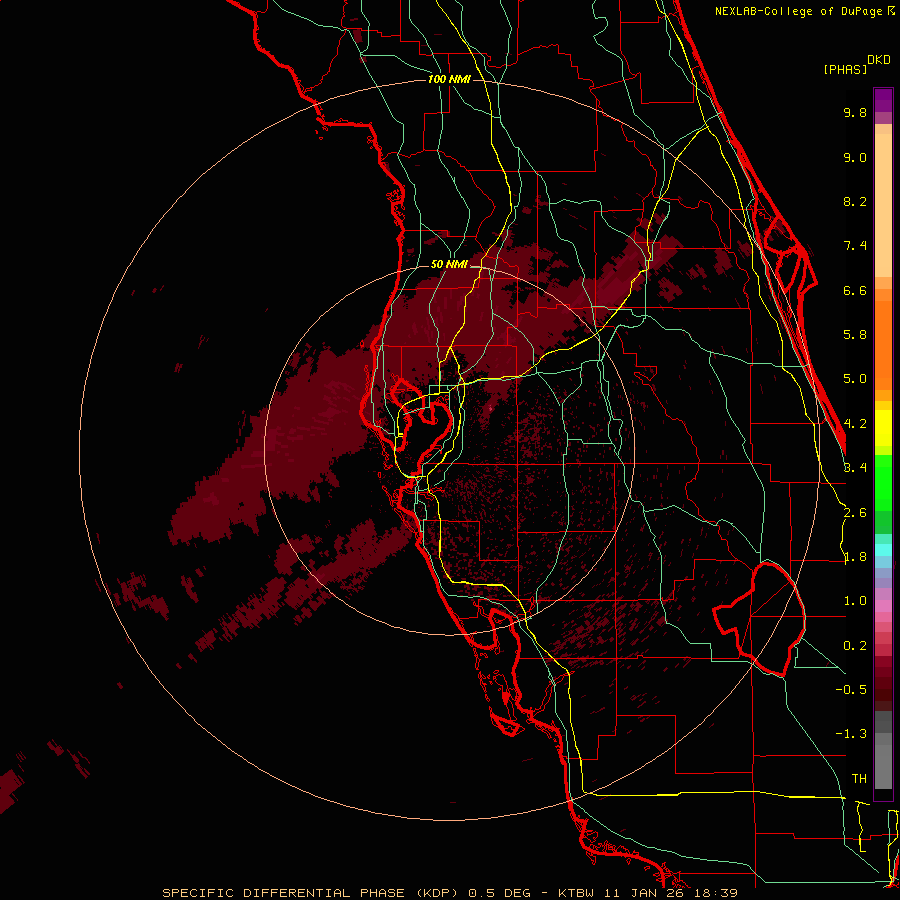The image size is (900, 900).
Task: Pick the purple band atop the color scale
Action: [883, 100]
